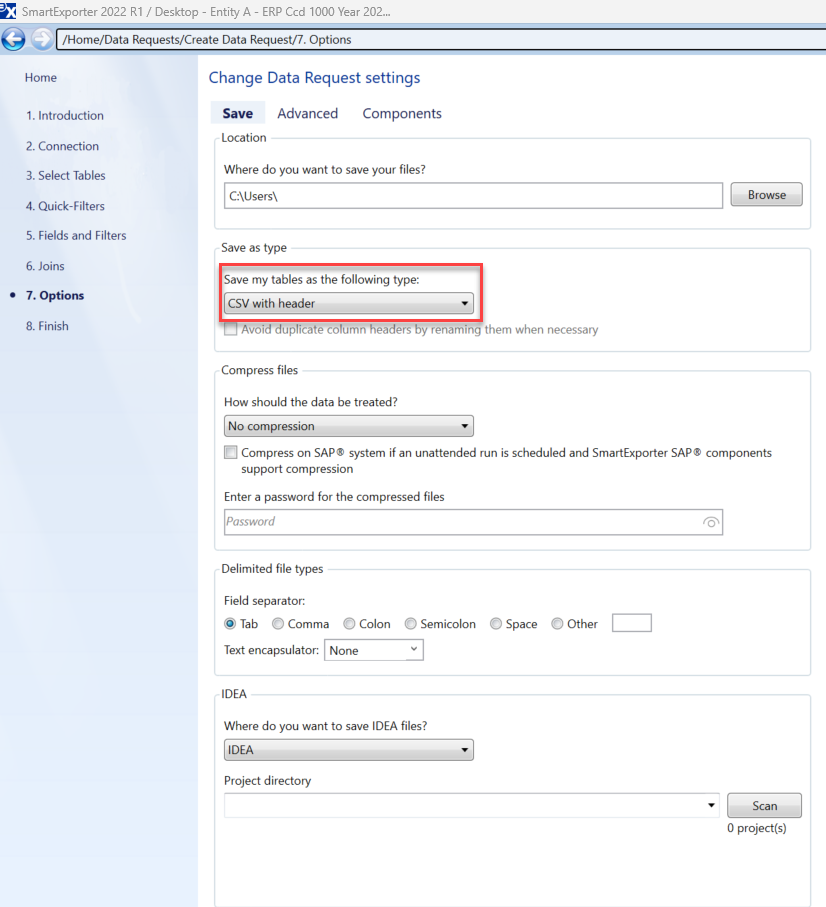Navigate to step 8. Finish
Viewport: 826px width, 907px height.
pos(47,326)
